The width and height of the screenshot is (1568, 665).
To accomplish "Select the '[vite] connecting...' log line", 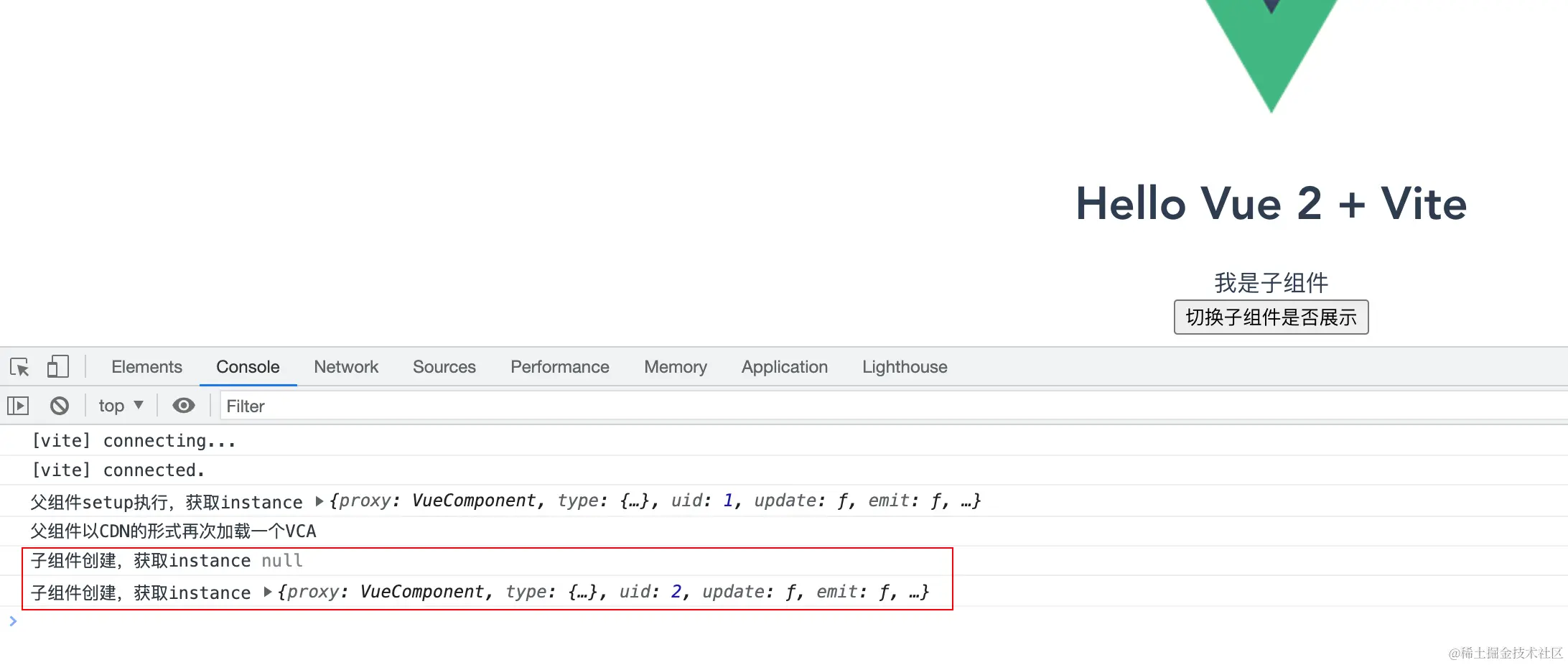I will [x=134, y=441].
